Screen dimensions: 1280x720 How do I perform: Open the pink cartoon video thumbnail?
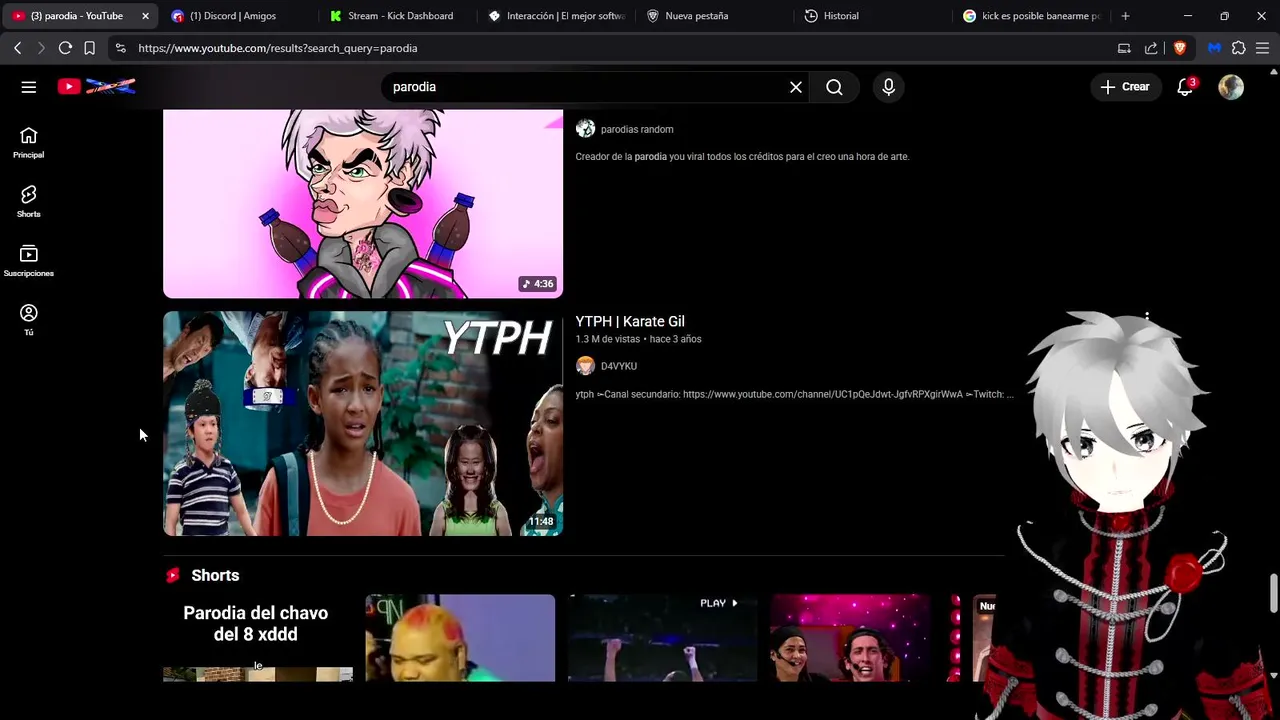363,204
